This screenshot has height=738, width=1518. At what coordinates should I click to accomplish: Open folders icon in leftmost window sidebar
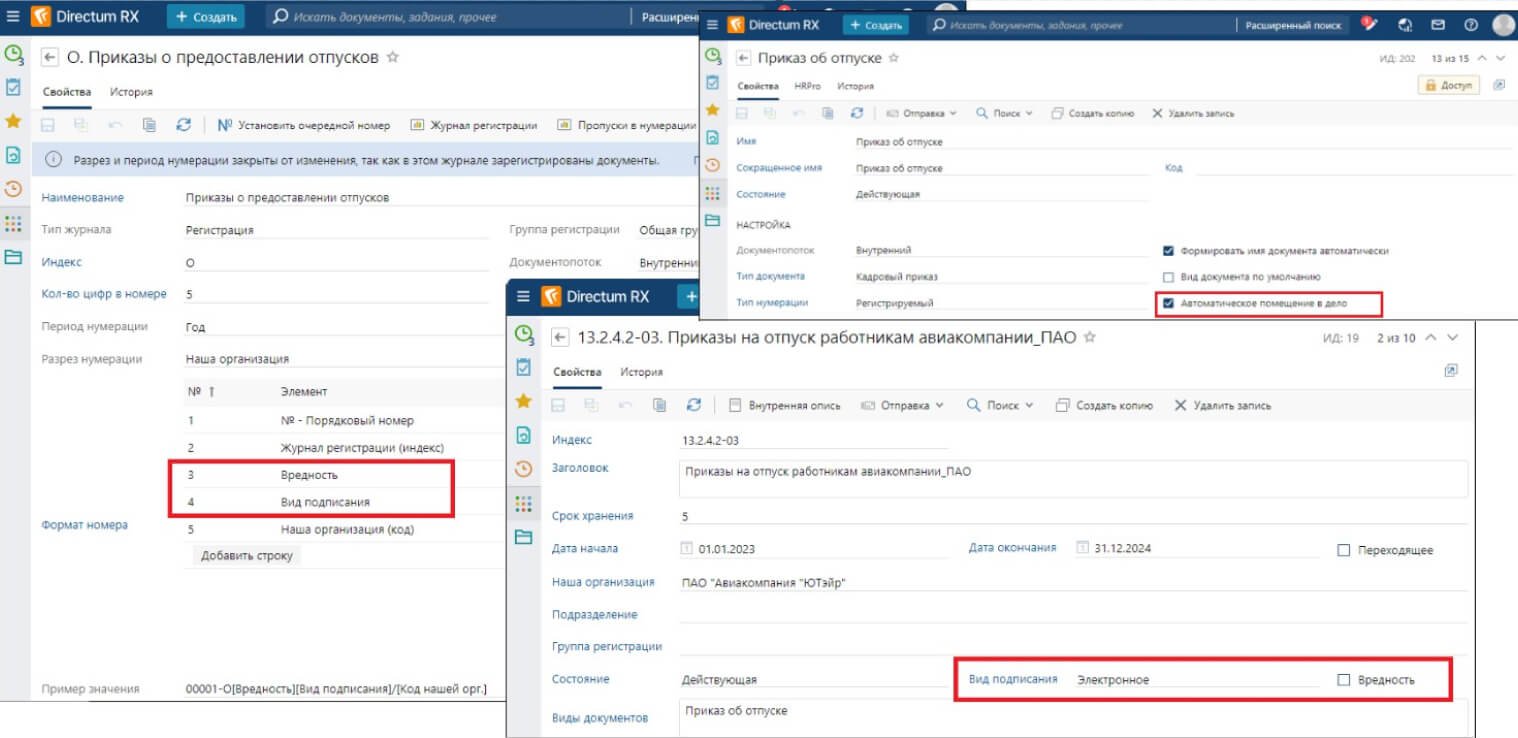click(x=13, y=257)
